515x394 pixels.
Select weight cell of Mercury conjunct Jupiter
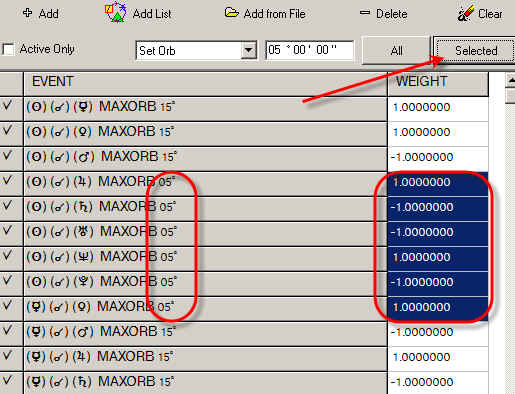click(438, 357)
